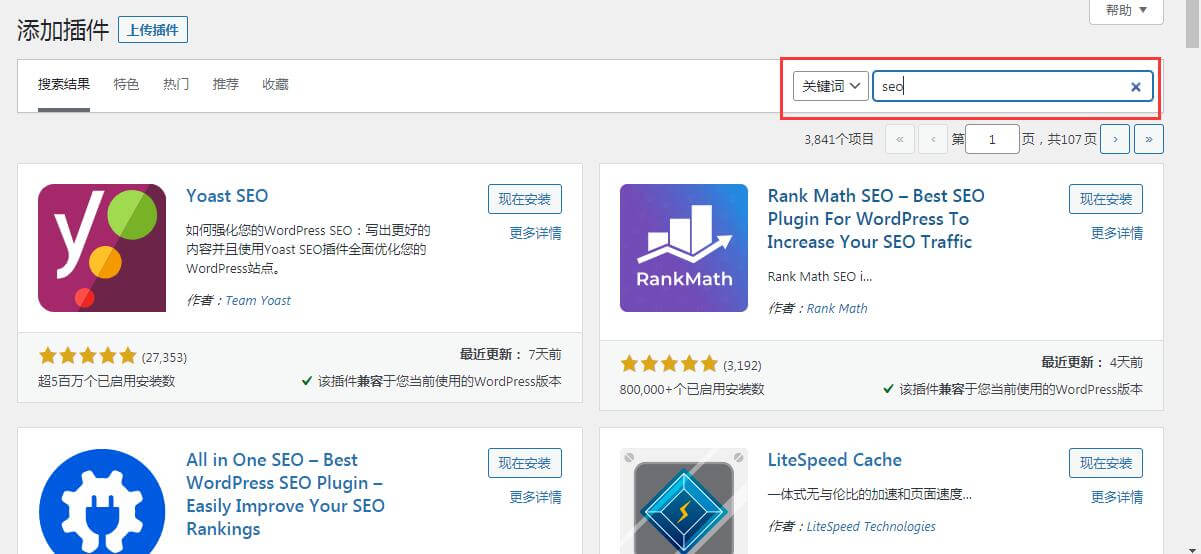
Task: Switch to the 特色 tab
Action: (x=126, y=85)
